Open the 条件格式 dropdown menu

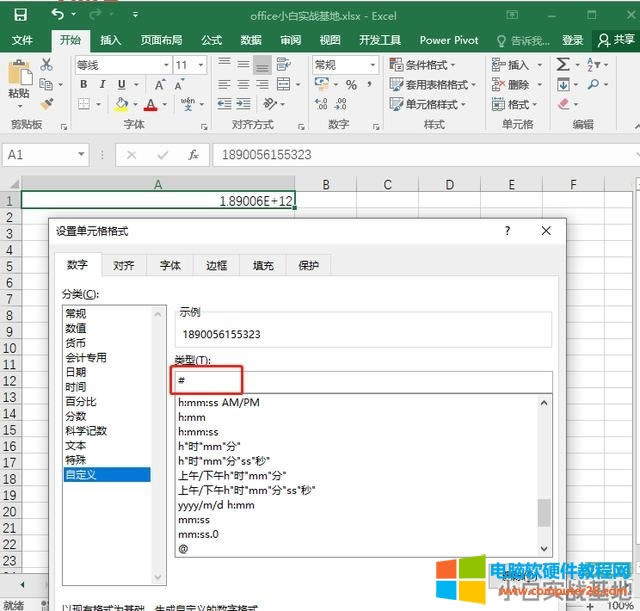[427, 64]
